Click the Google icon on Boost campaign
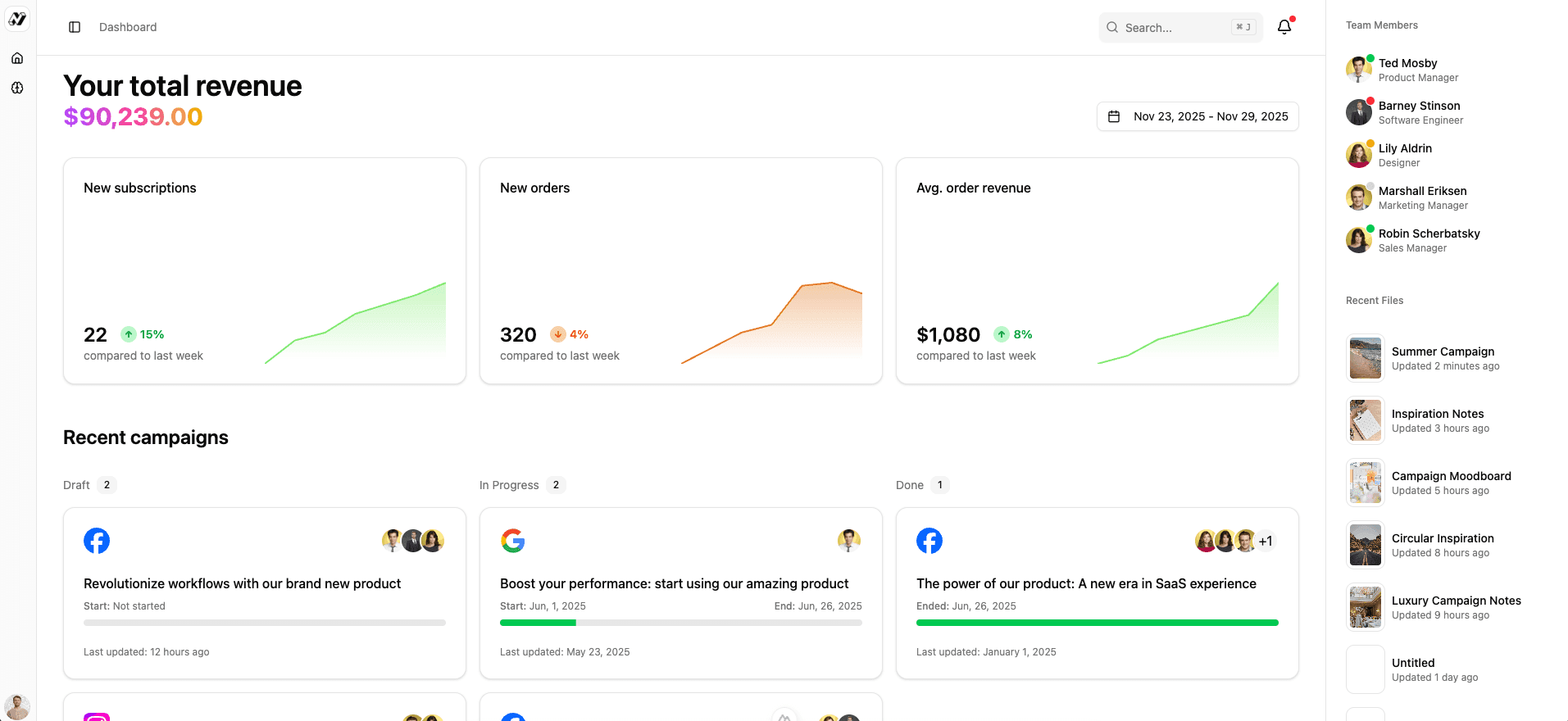 click(513, 541)
